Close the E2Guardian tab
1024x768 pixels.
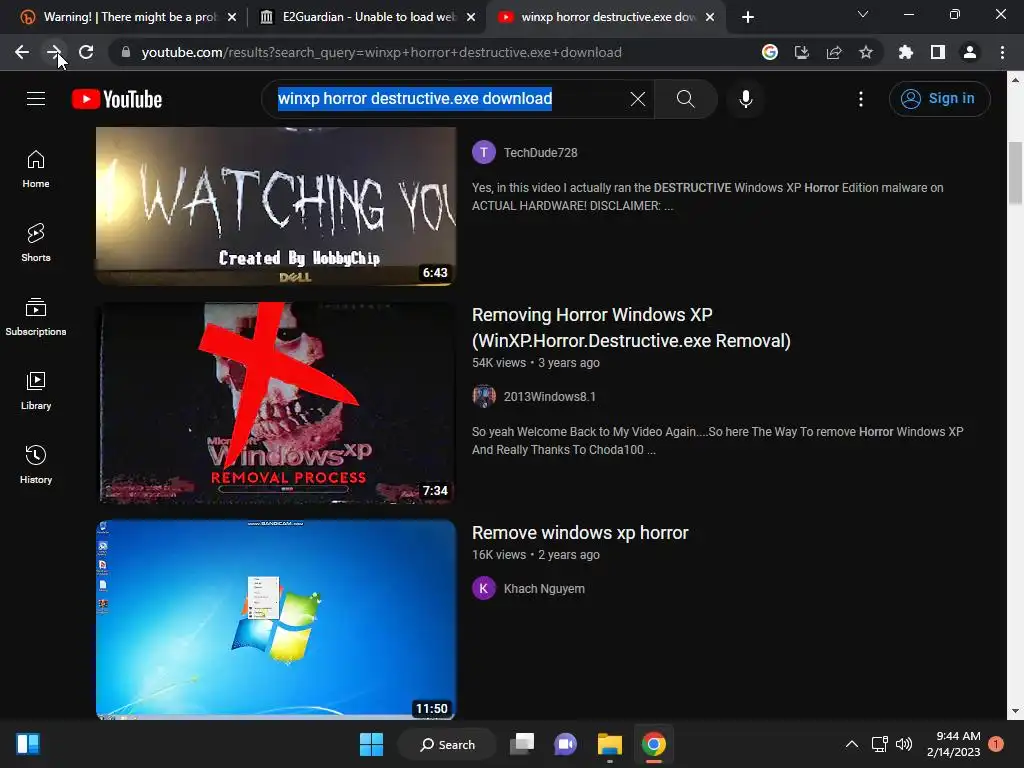[x=471, y=17]
